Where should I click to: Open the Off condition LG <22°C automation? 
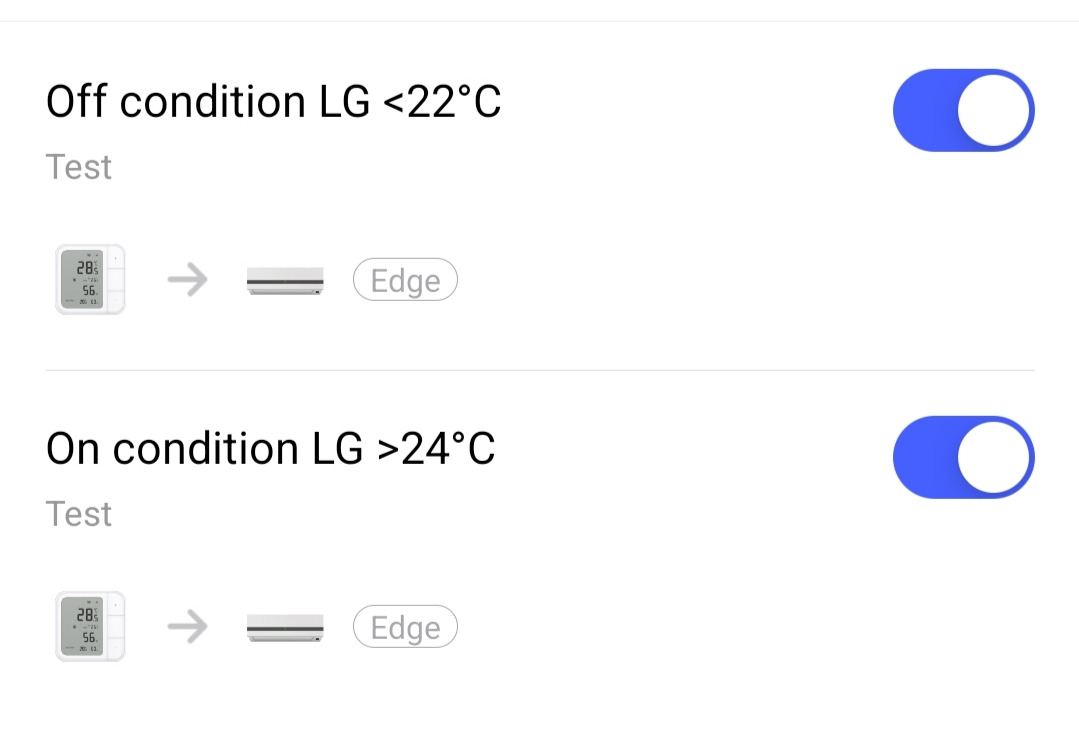pyautogui.click(x=273, y=102)
